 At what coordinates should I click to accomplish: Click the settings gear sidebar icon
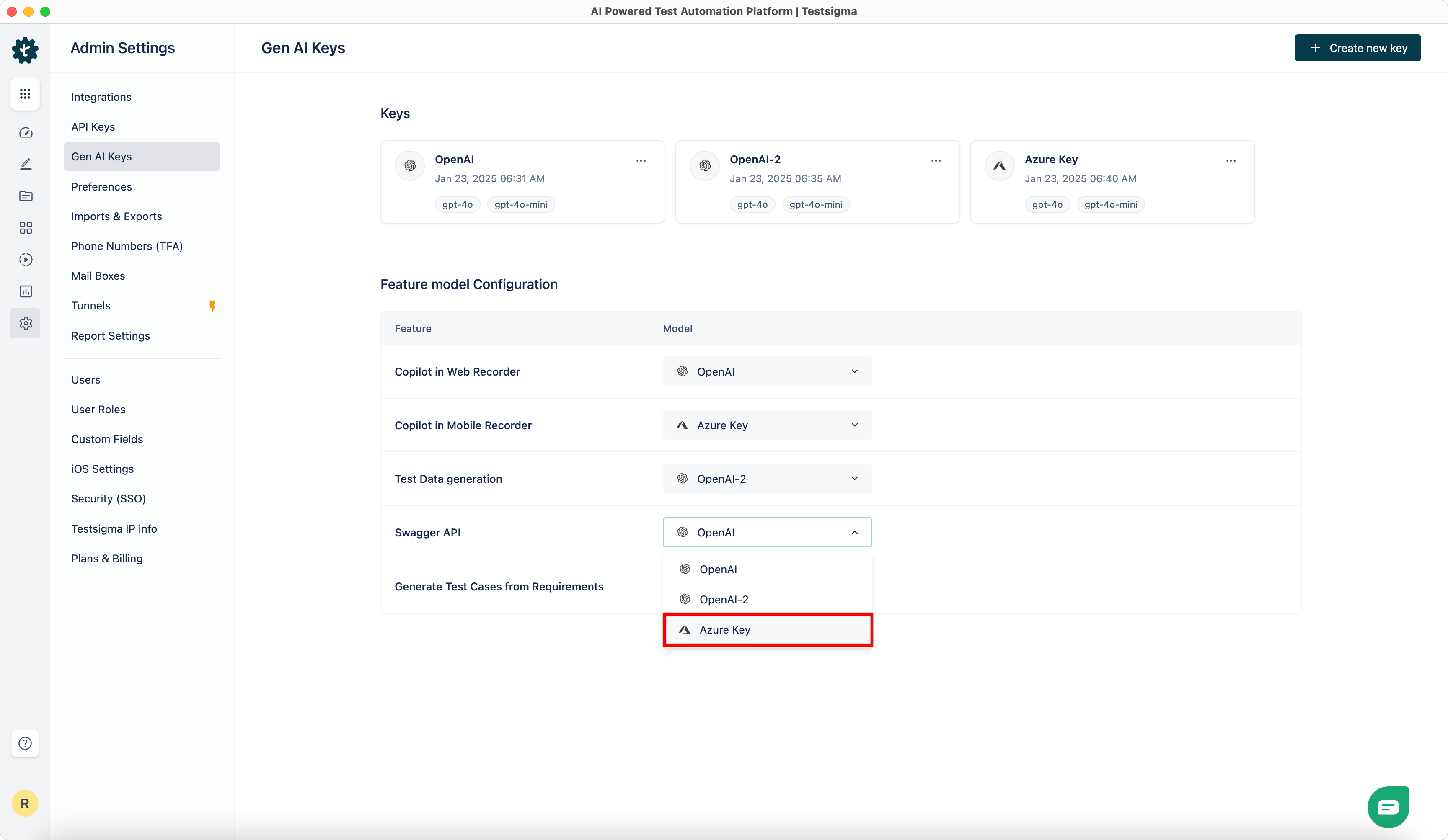[x=25, y=323]
